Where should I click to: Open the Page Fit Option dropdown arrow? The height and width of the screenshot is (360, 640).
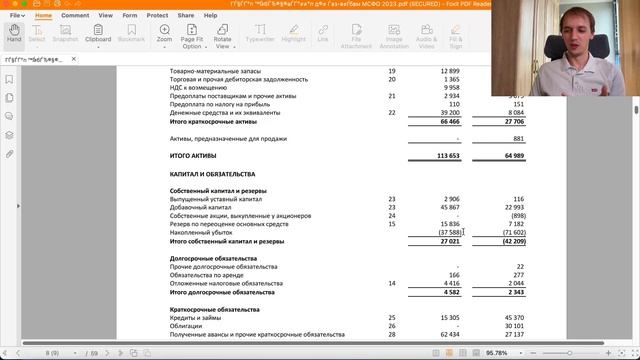pos(206,47)
